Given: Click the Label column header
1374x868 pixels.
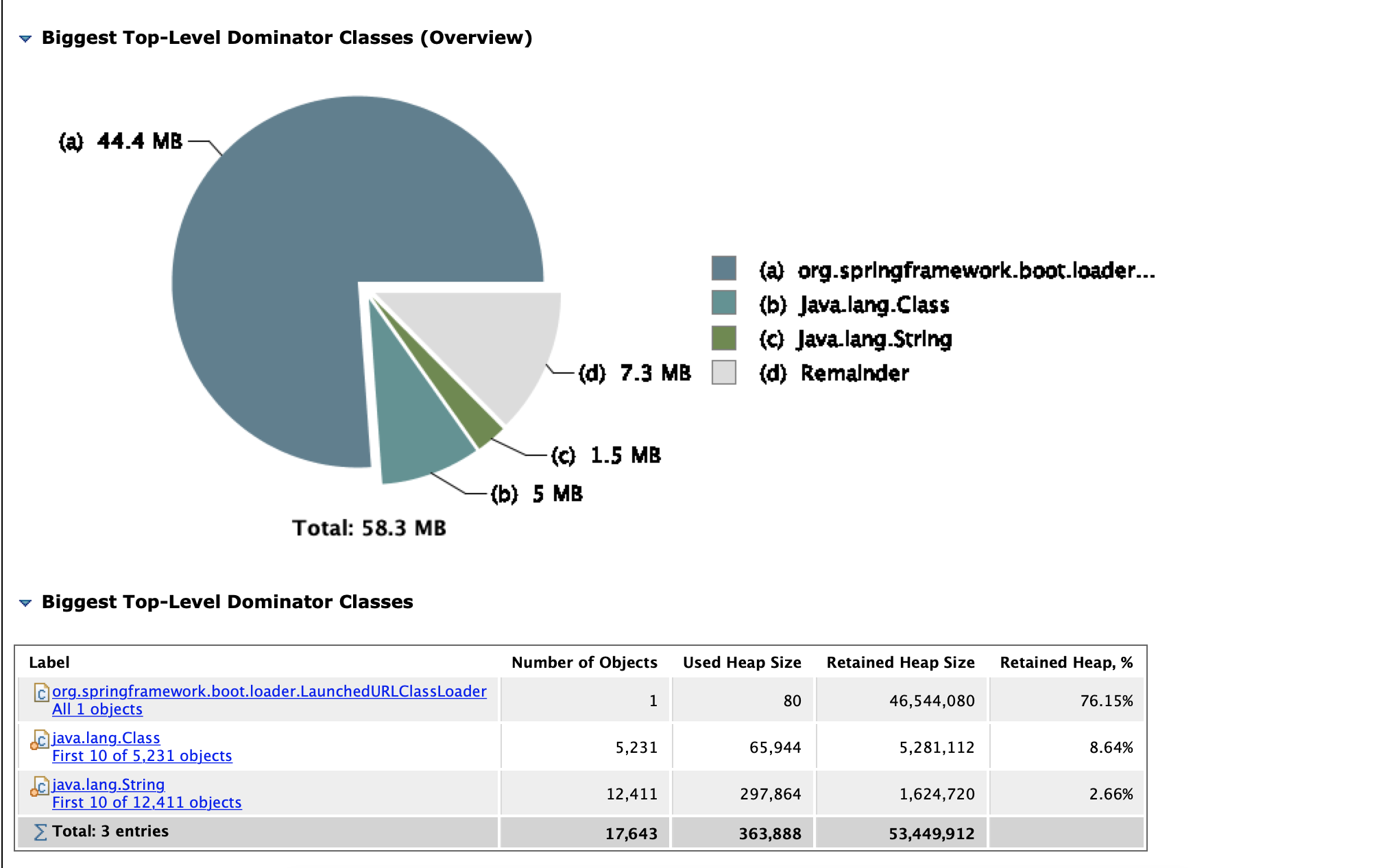Looking at the screenshot, I should click(x=49, y=662).
